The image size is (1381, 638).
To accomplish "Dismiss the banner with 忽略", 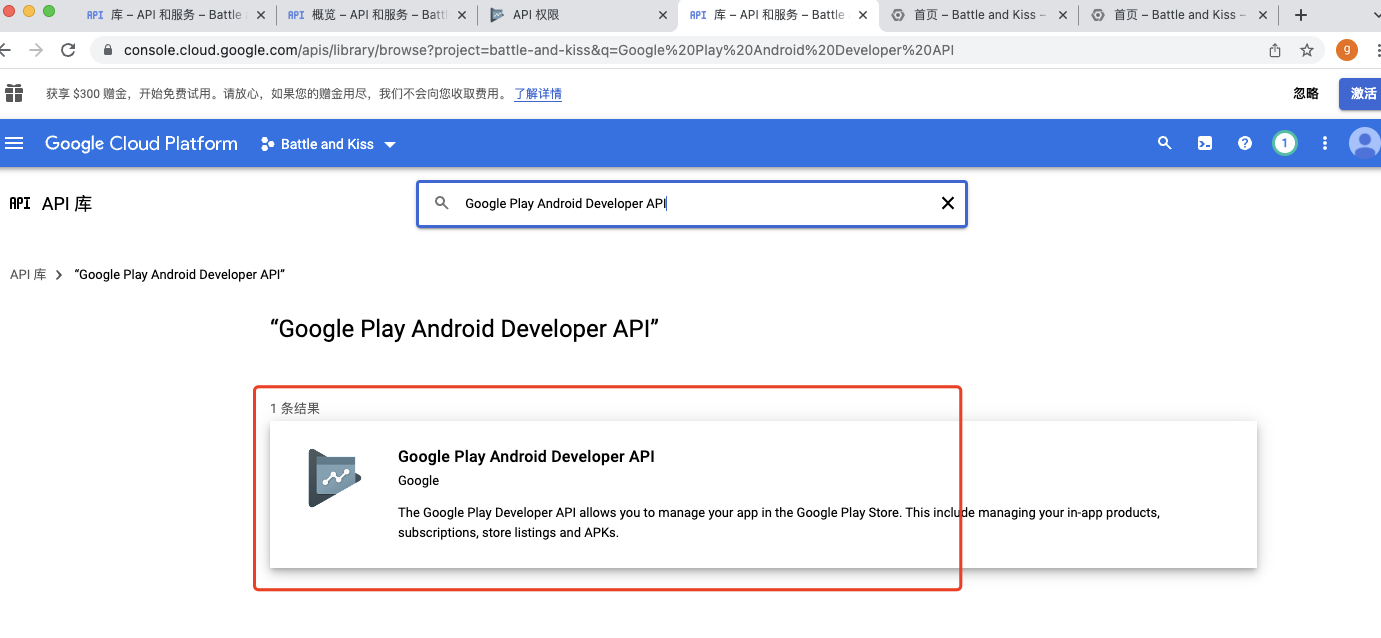I will 1306,93.
